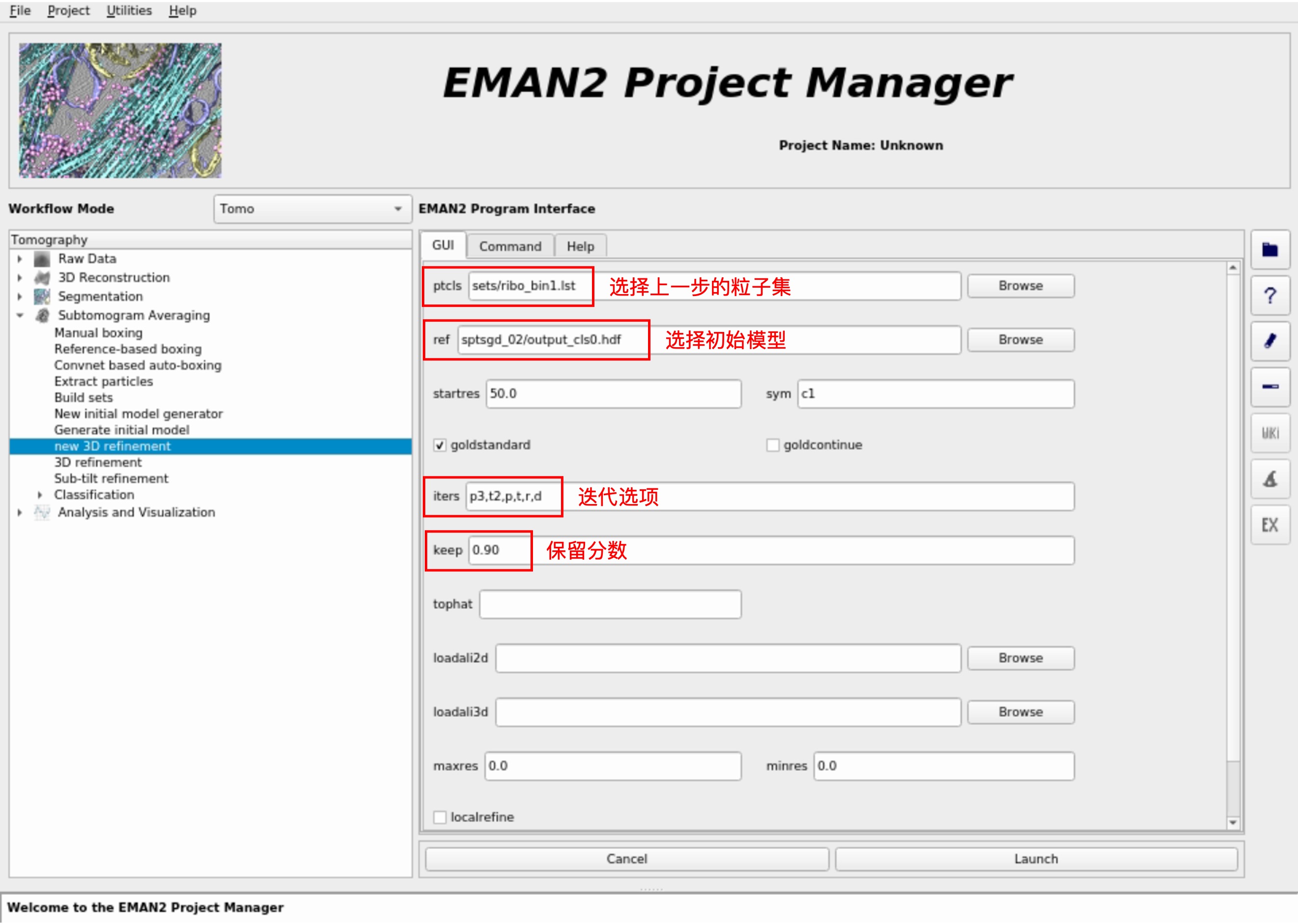The height and width of the screenshot is (924, 1298).
Task: Click the Cancel button
Action: coord(626,859)
